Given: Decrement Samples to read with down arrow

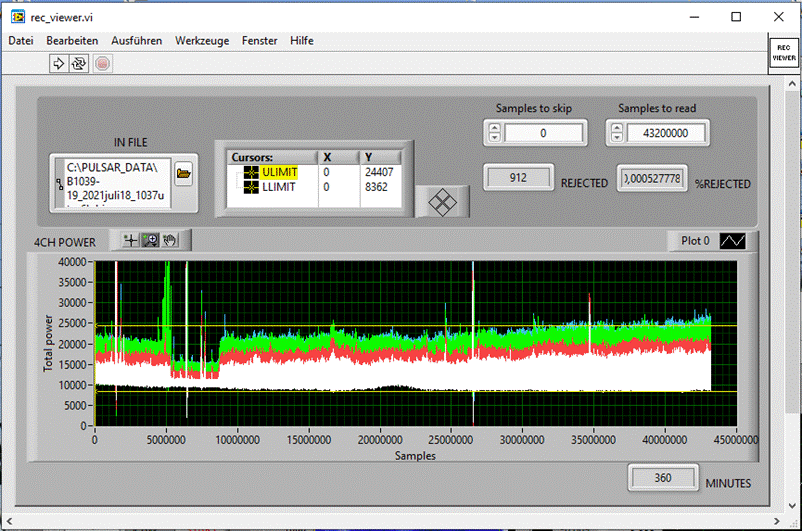Looking at the screenshot, I should pyautogui.click(x=617, y=138).
